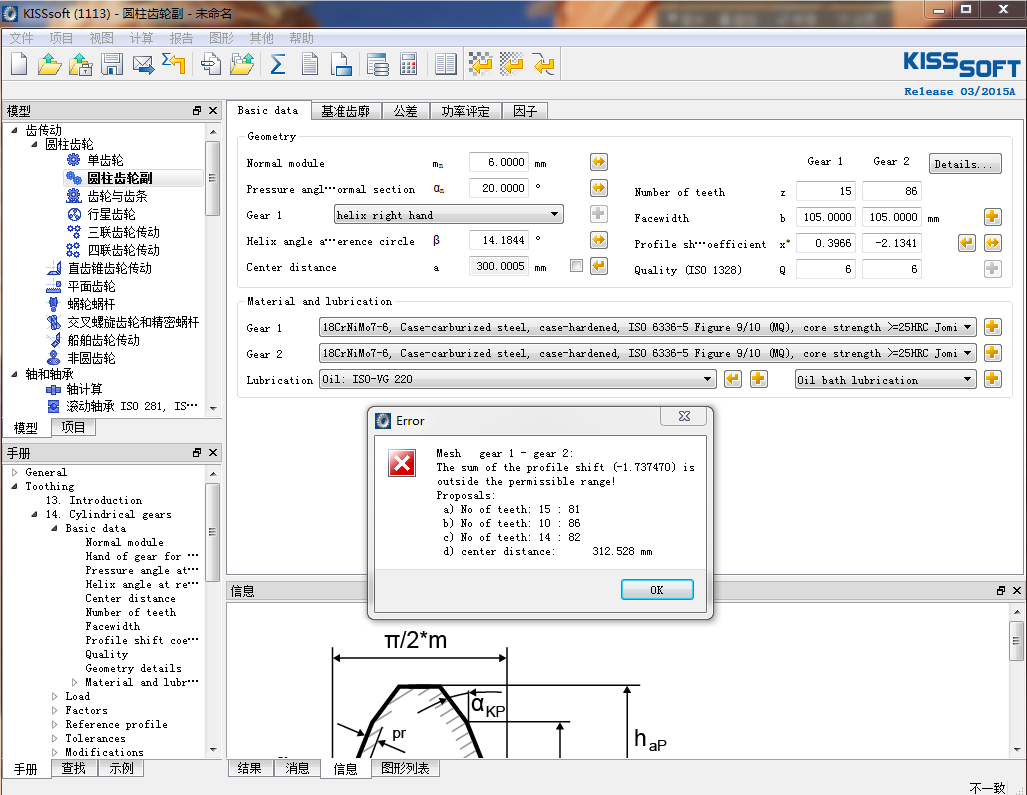Viewport: 1027px width, 795px height.
Task: Click the Normal module input field
Action: tap(498, 162)
